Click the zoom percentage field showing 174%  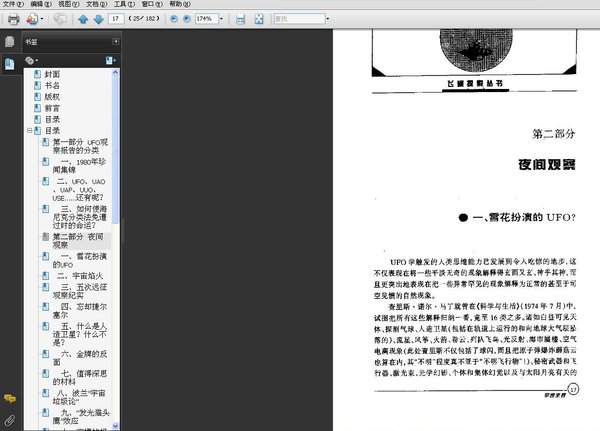[207, 18]
